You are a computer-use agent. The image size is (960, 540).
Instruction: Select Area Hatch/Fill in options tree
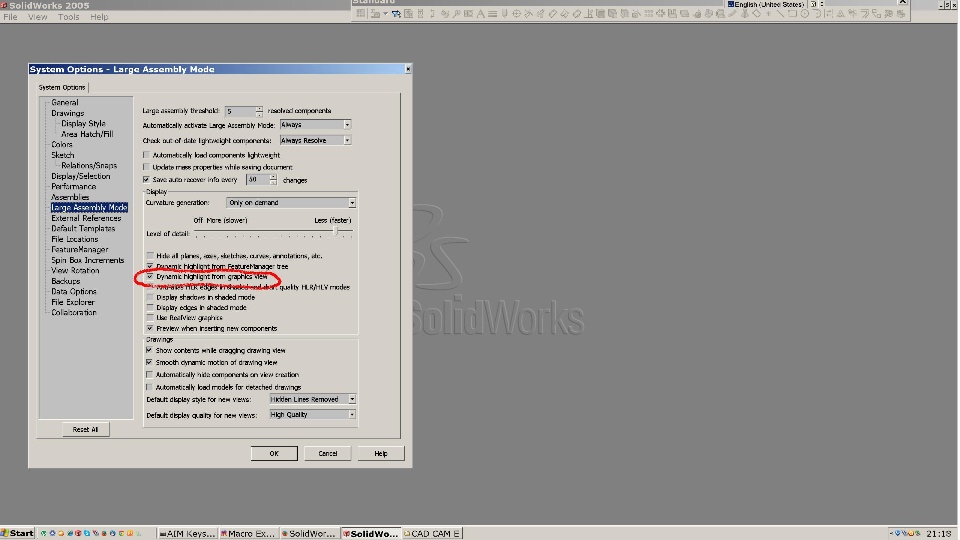[x=87, y=133]
